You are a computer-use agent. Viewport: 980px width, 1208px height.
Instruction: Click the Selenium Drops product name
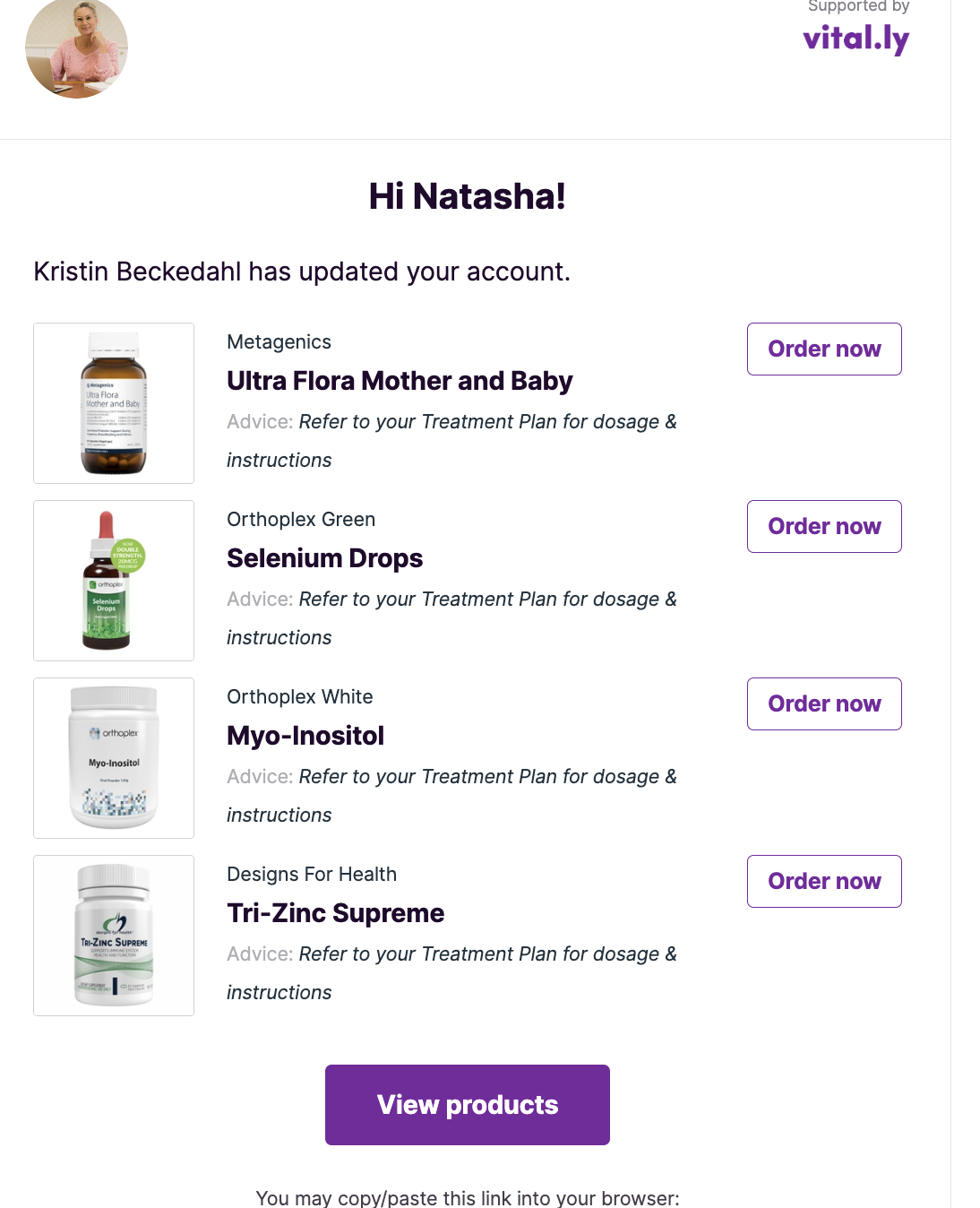click(324, 558)
